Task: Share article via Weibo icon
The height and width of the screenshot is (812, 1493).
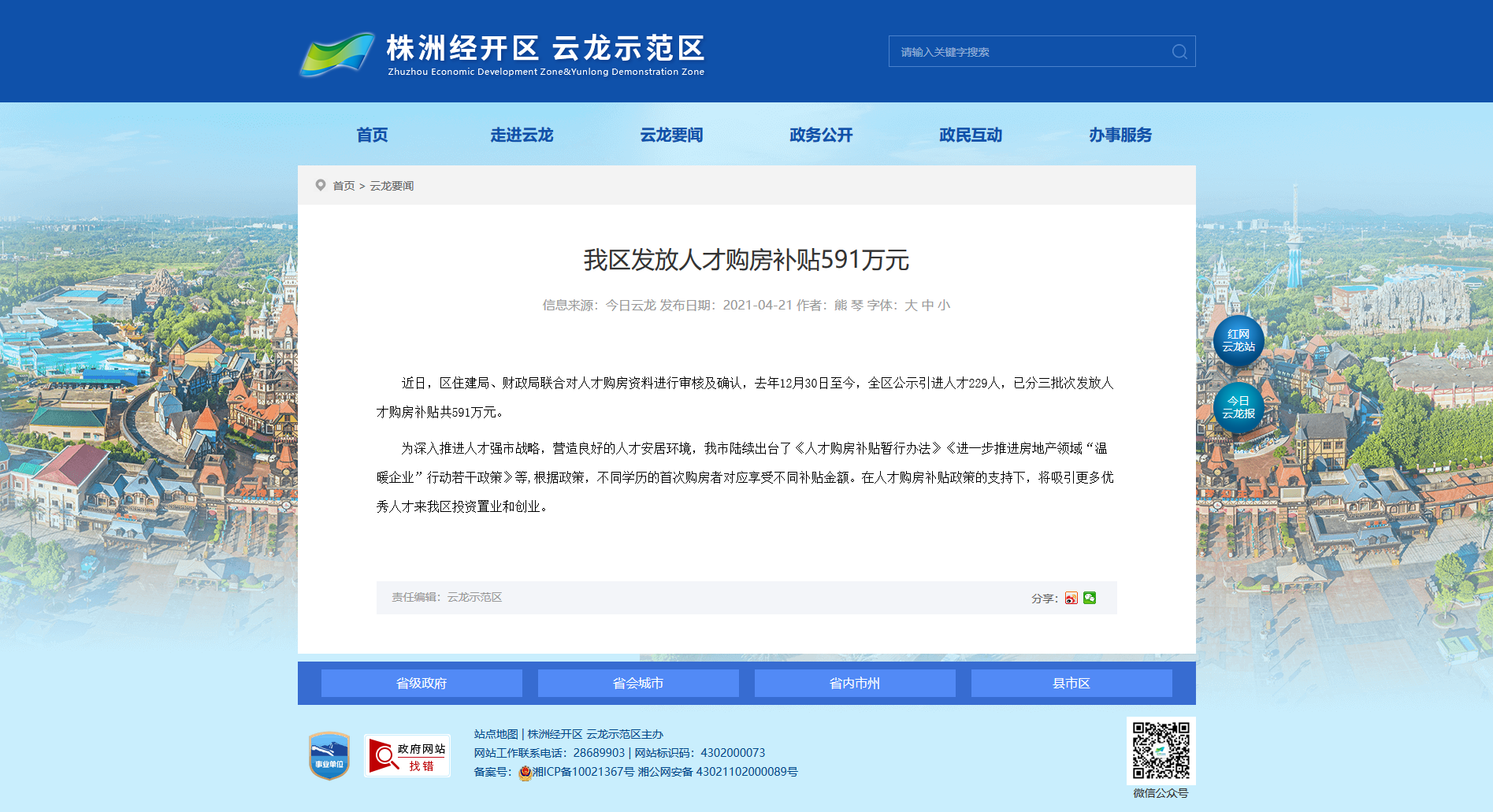Action: [1071, 599]
